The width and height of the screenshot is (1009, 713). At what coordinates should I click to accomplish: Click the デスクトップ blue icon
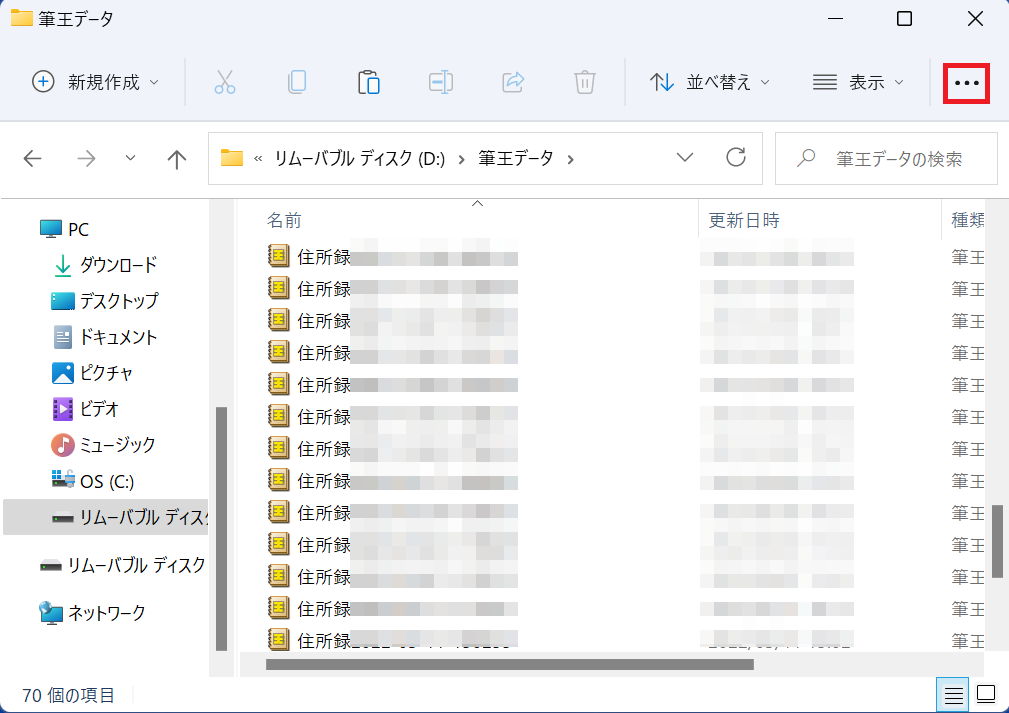pyautogui.click(x=62, y=301)
